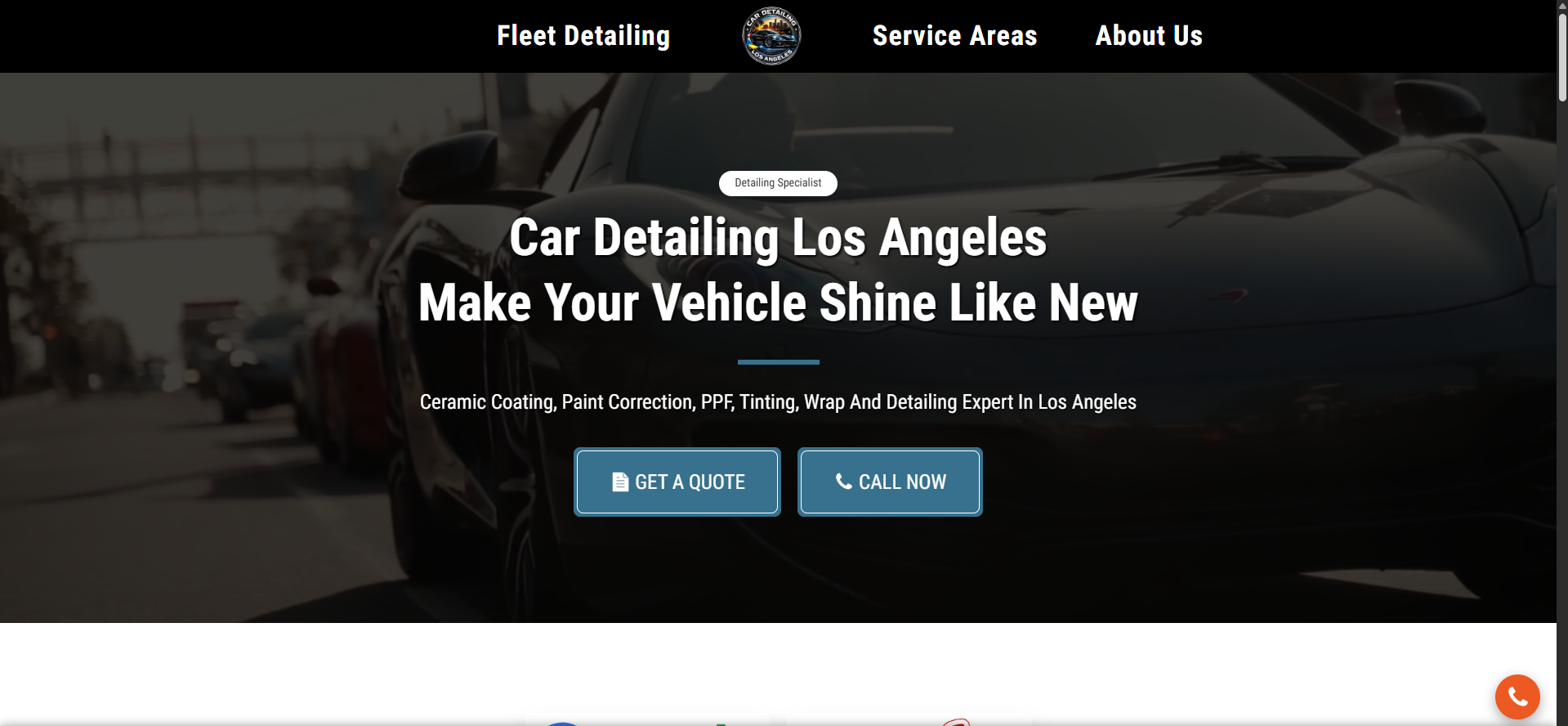Click the red partner logo at page bottom

pos(956,722)
